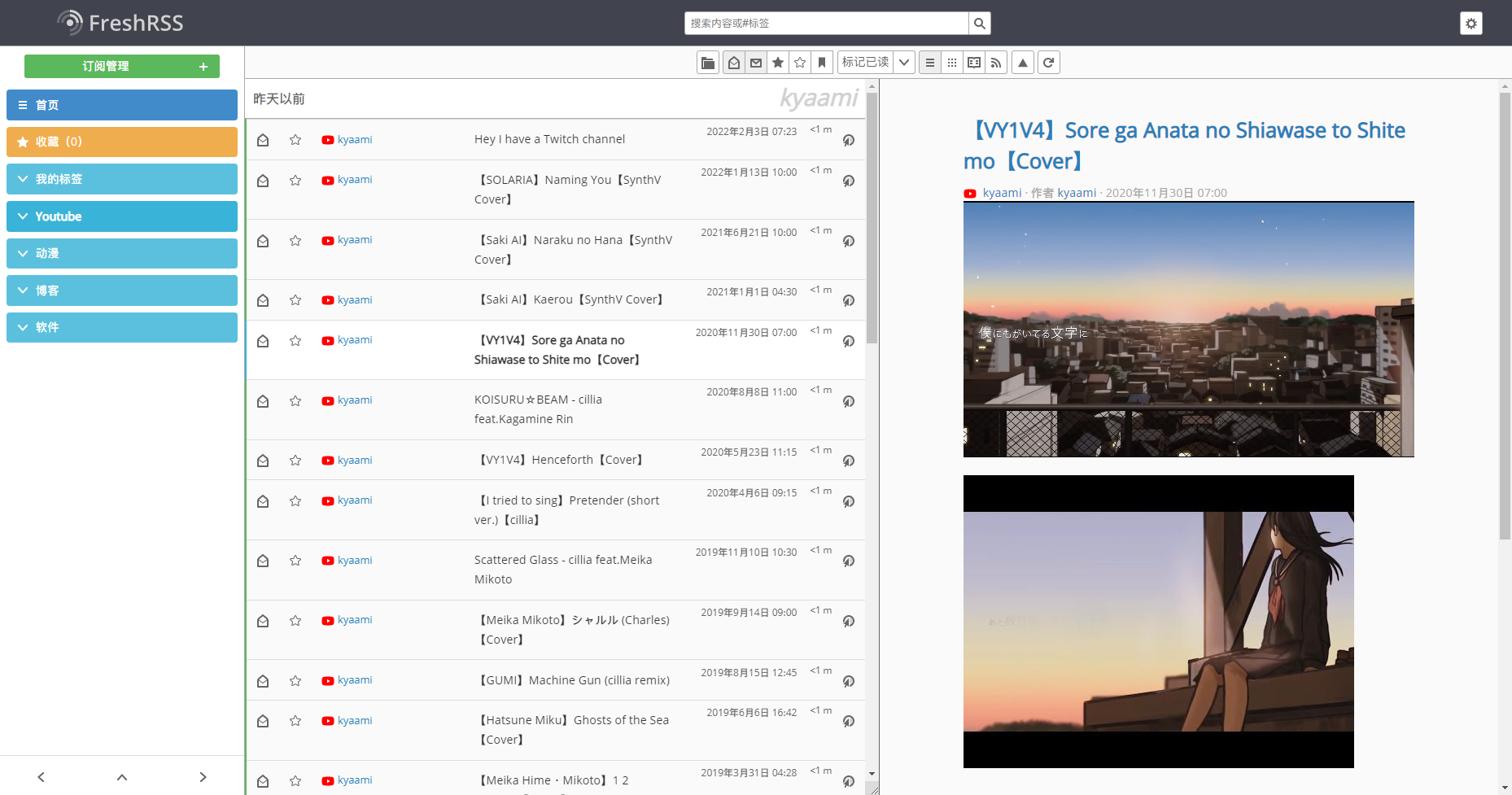Expand the Youtube category
The image size is (1512, 795).
pos(23,216)
